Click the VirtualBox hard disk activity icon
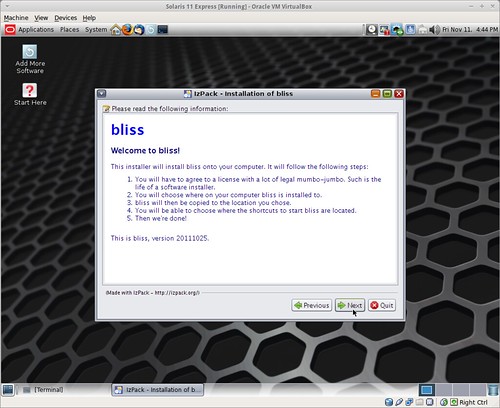This screenshot has height=408, width=500. click(389, 402)
